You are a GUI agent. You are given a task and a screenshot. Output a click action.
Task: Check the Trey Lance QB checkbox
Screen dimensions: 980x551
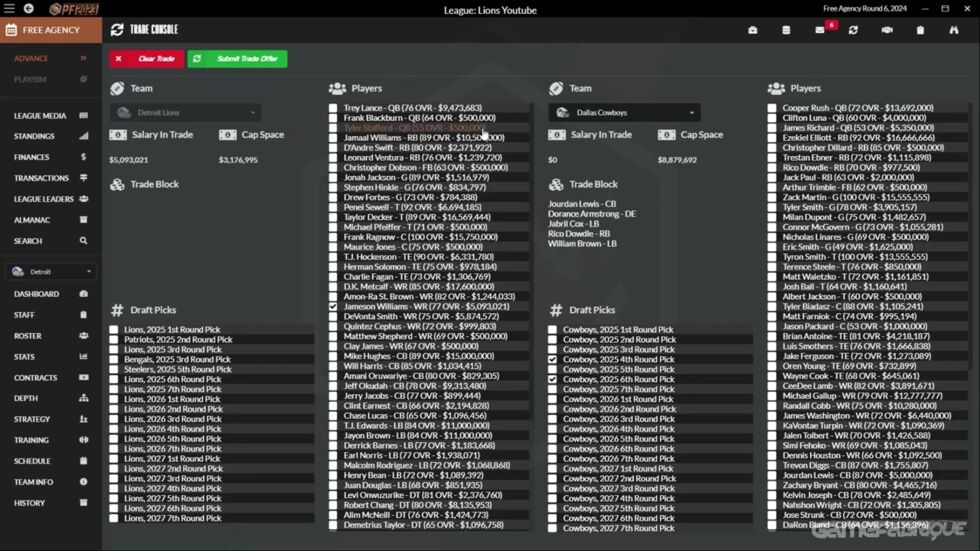coord(333,108)
